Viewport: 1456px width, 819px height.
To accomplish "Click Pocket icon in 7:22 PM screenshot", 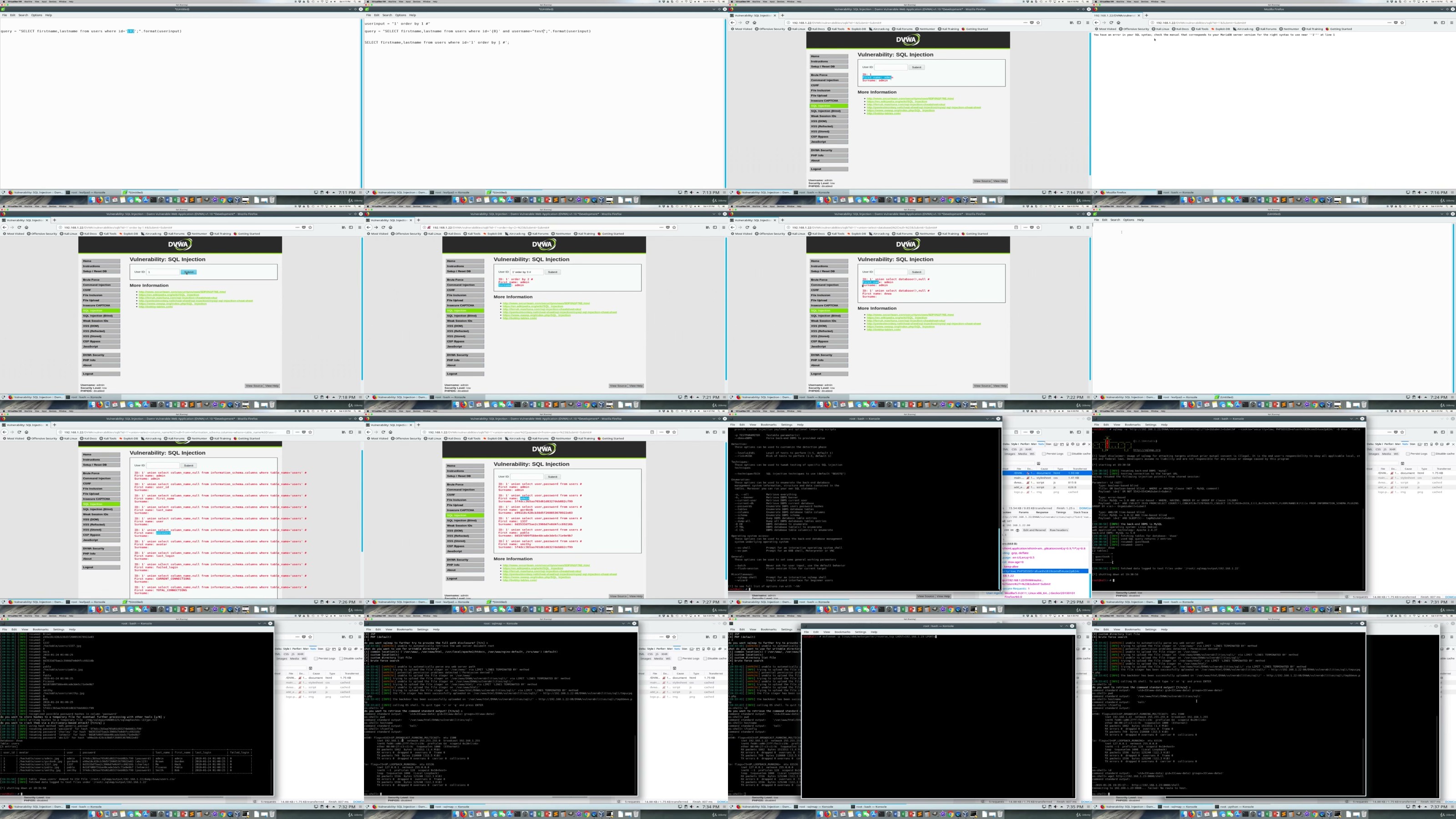I will [1031, 227].
